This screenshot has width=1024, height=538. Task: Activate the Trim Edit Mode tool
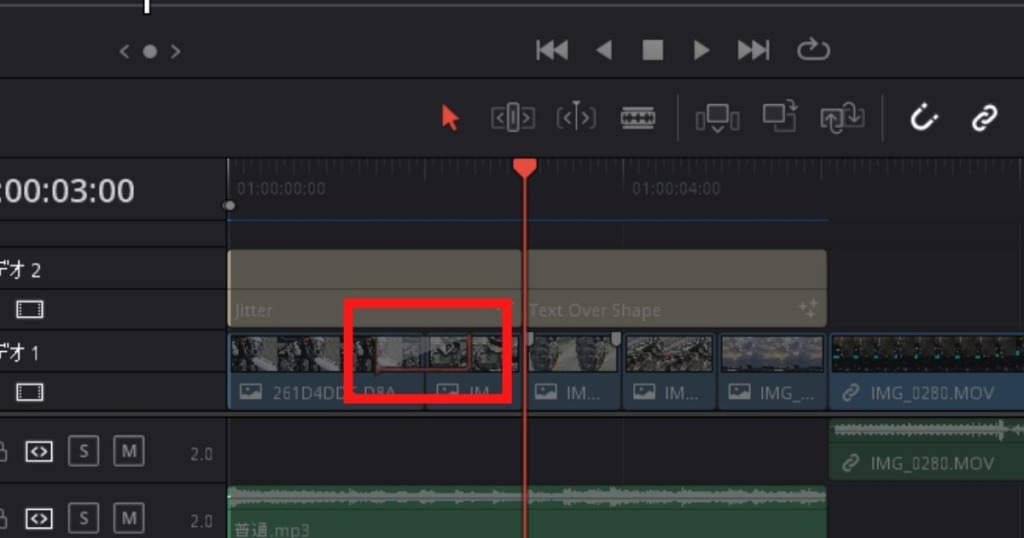tap(512, 118)
